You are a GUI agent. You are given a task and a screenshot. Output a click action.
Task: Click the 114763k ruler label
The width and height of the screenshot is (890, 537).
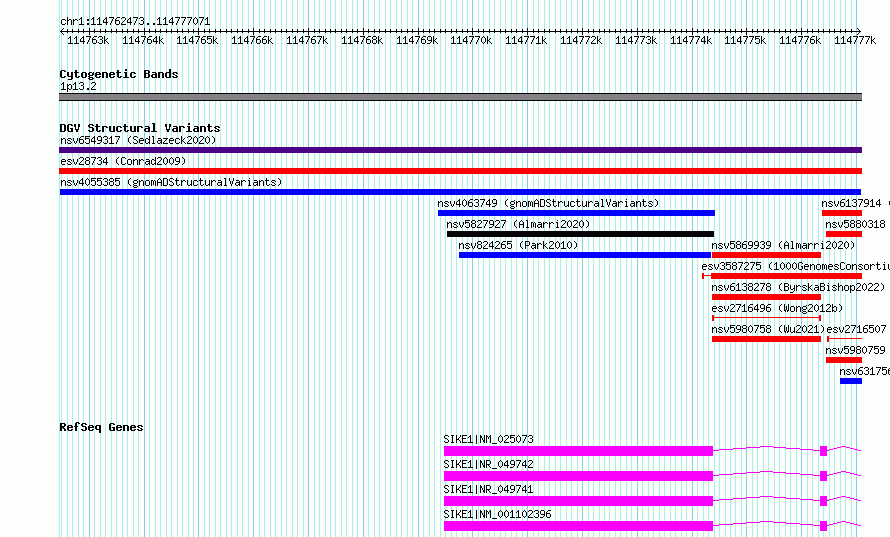[x=88, y=41]
